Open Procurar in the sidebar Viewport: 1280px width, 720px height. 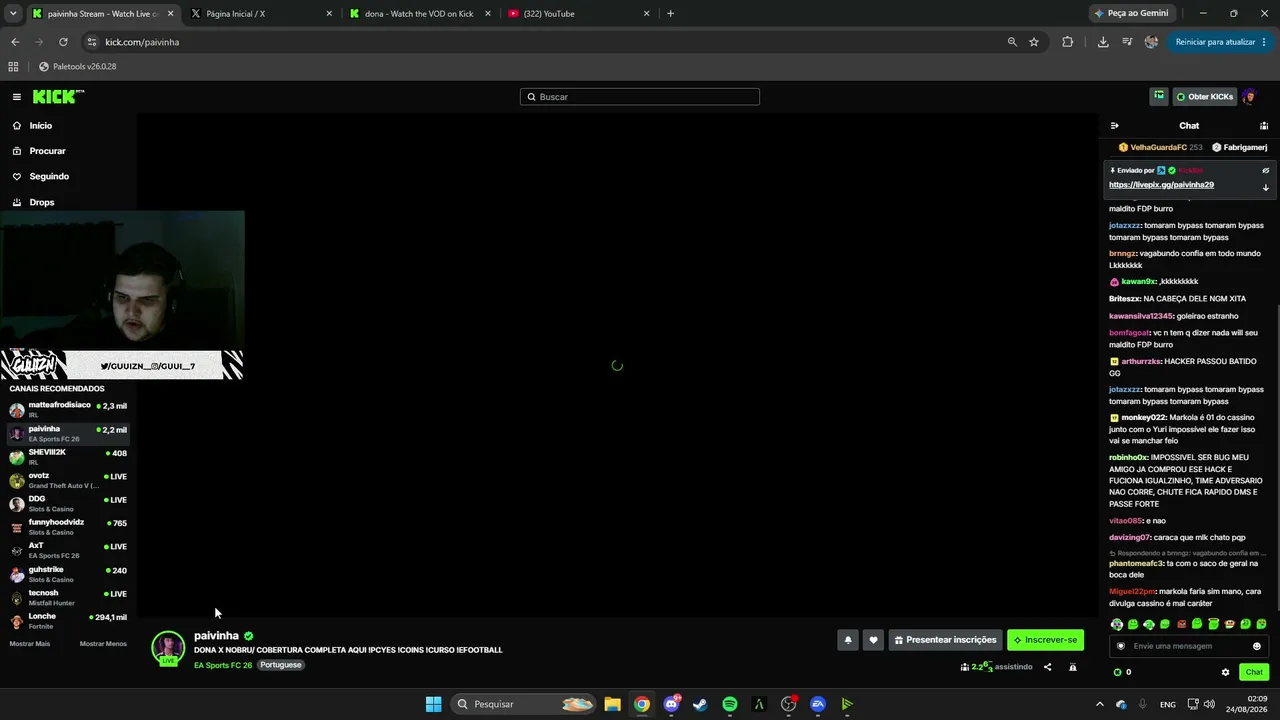click(47, 151)
